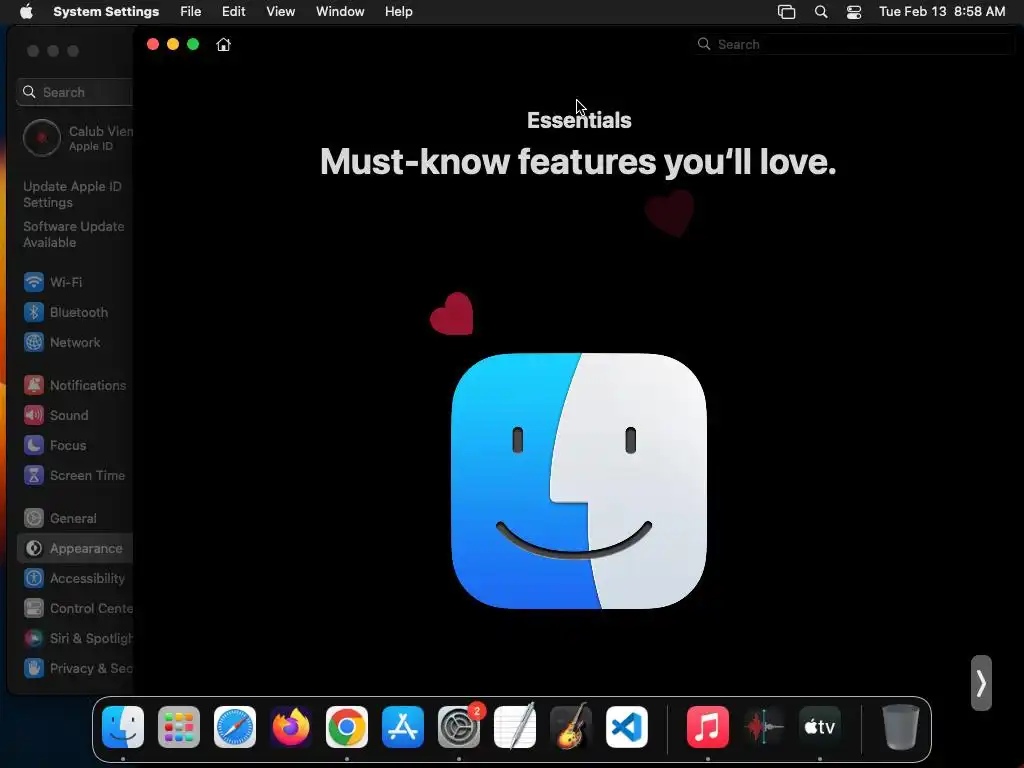Click the Tips window search field
Viewport: 1024px width, 768px height.
(x=854, y=44)
